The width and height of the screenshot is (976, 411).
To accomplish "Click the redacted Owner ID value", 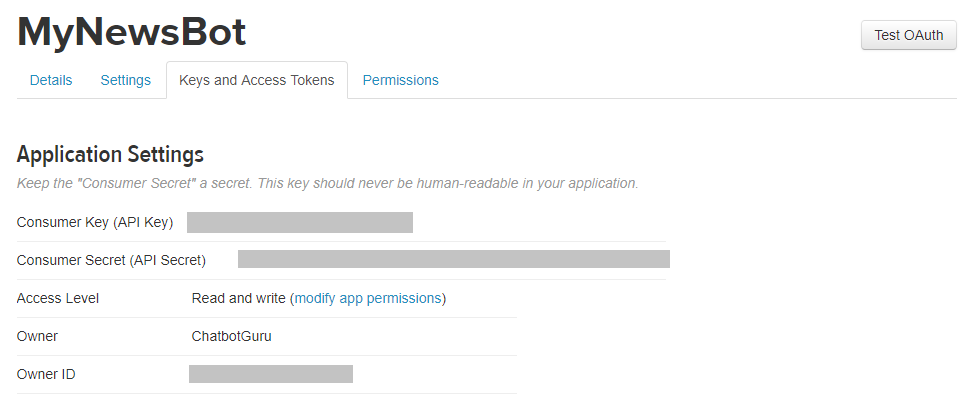I will 271,374.
